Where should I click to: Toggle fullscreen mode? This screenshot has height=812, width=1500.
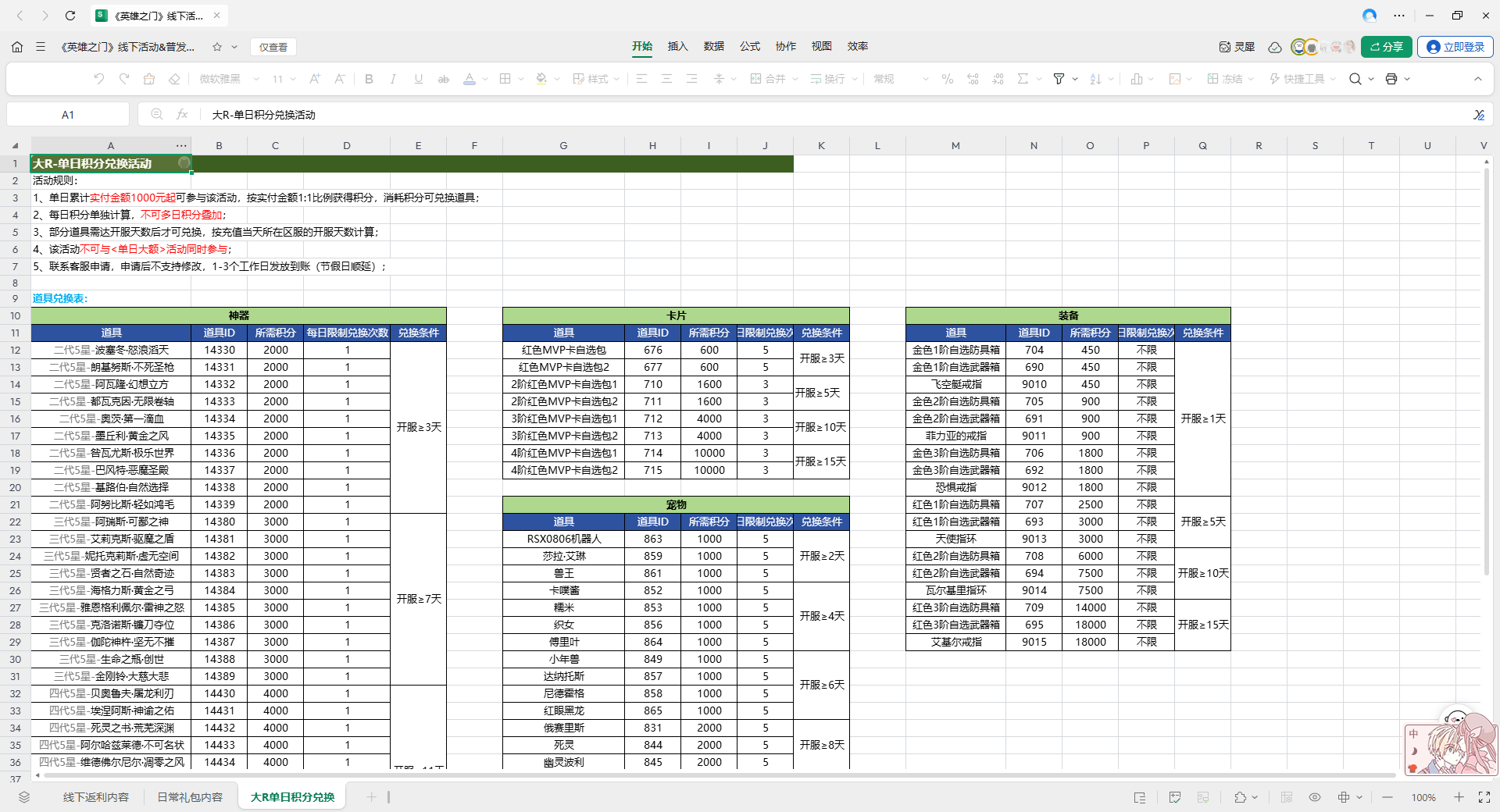click(1484, 797)
